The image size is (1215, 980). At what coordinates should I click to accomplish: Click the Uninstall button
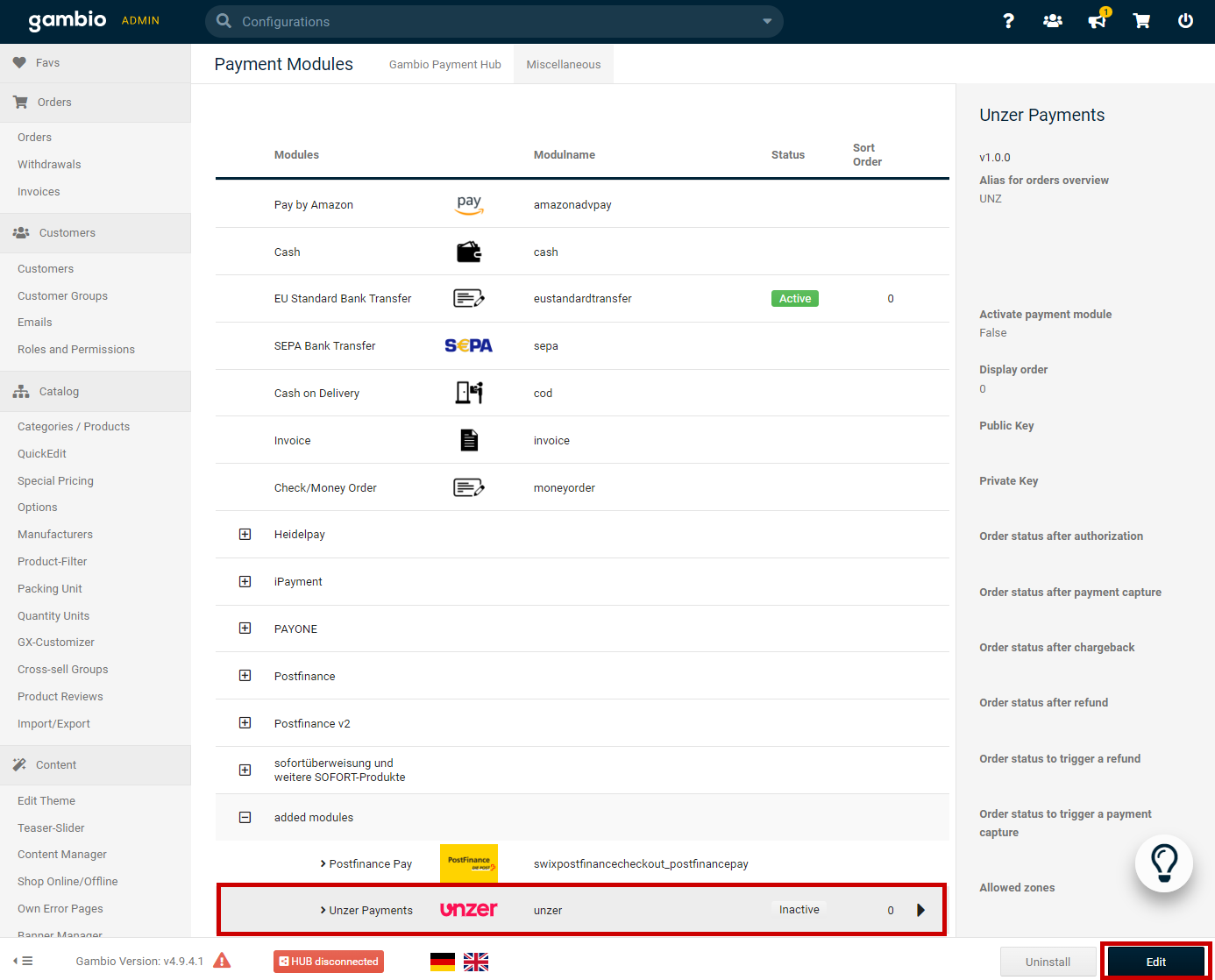click(1048, 962)
